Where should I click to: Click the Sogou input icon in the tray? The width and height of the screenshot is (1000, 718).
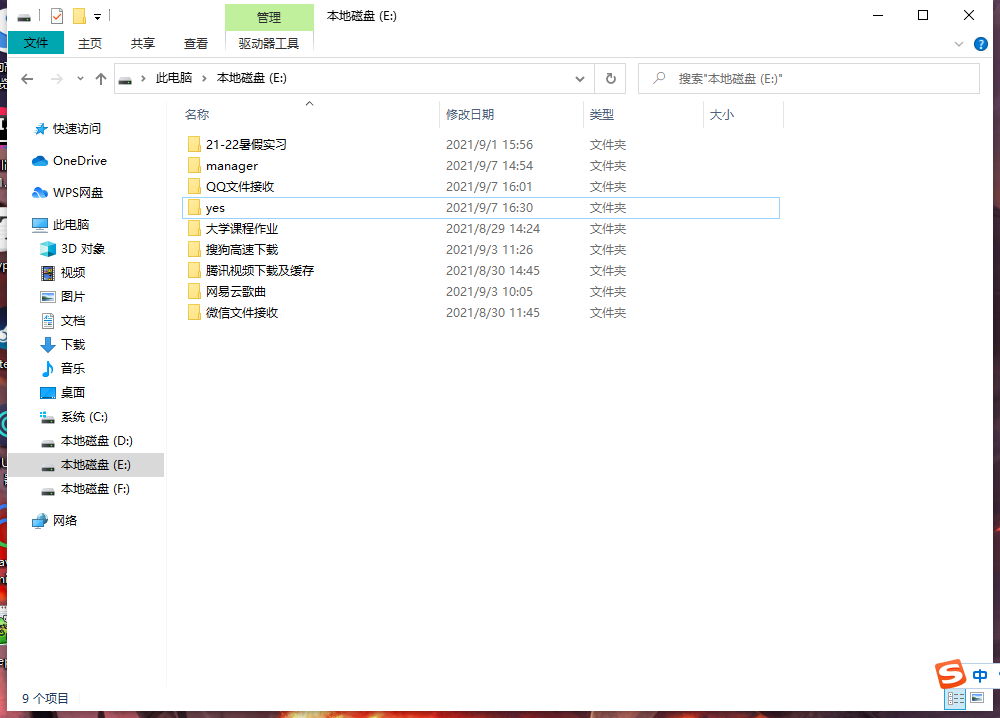[x=950, y=675]
